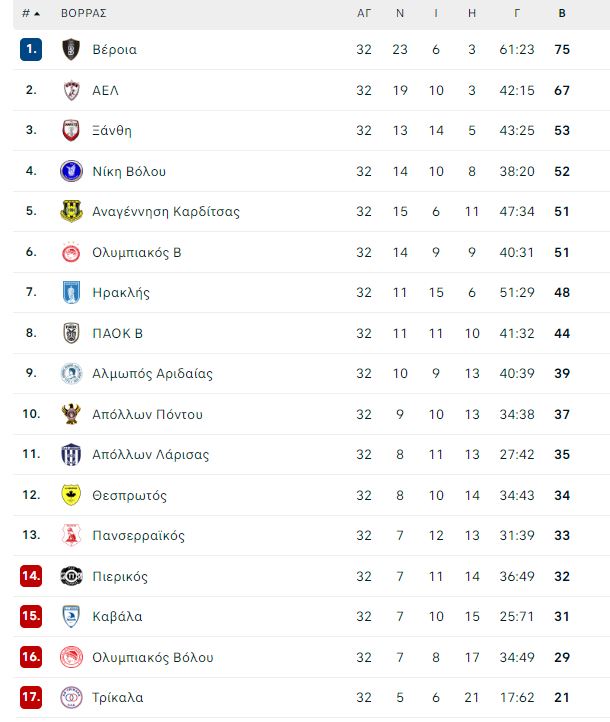
Task: Click the Αναγέννηση Καρδίτσας yellow-black logo
Action: pos(71,211)
